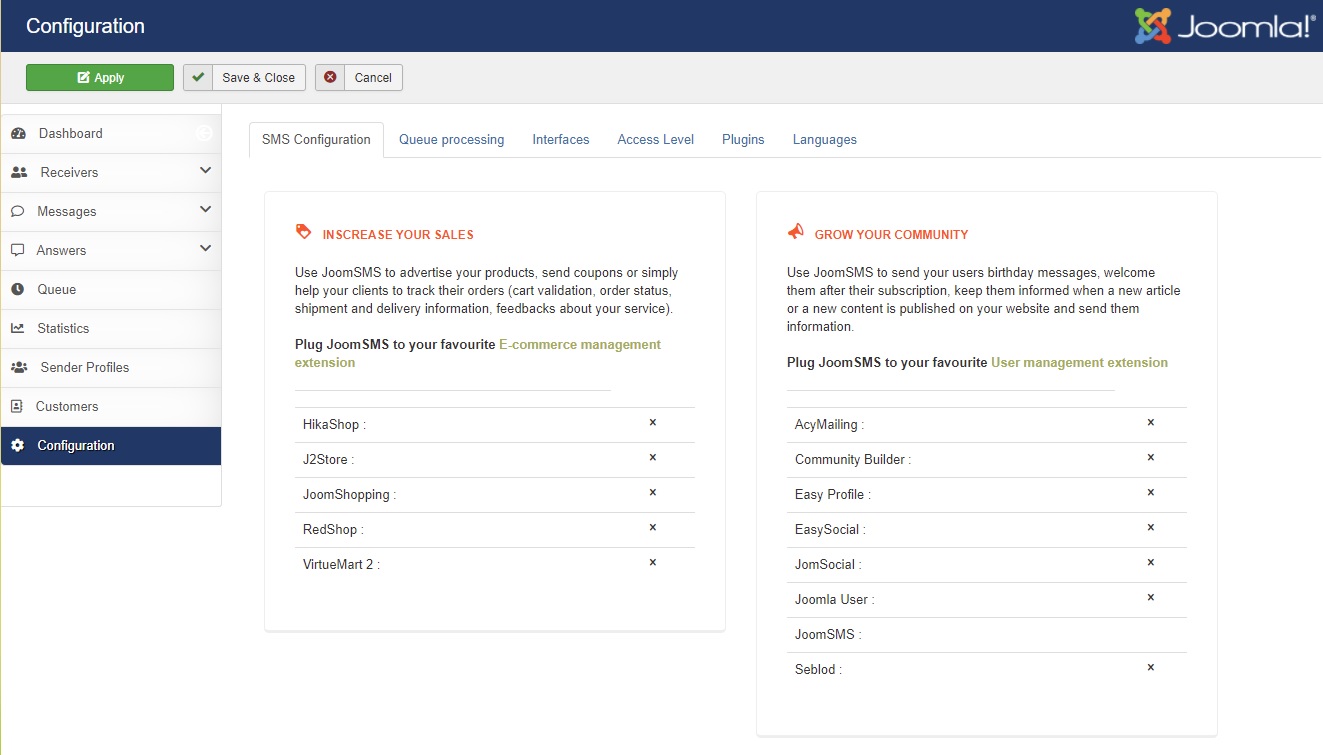1323x755 pixels.
Task: Click the x status icon for JoomShopping
Action: tap(653, 492)
